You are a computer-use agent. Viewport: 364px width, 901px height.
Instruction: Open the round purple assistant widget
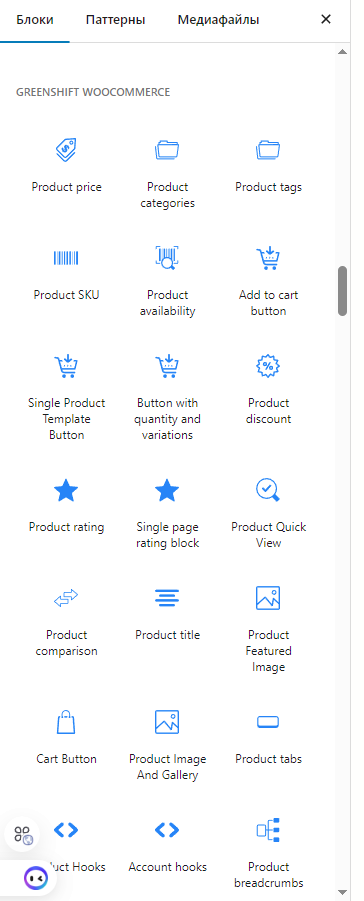pos(36,877)
